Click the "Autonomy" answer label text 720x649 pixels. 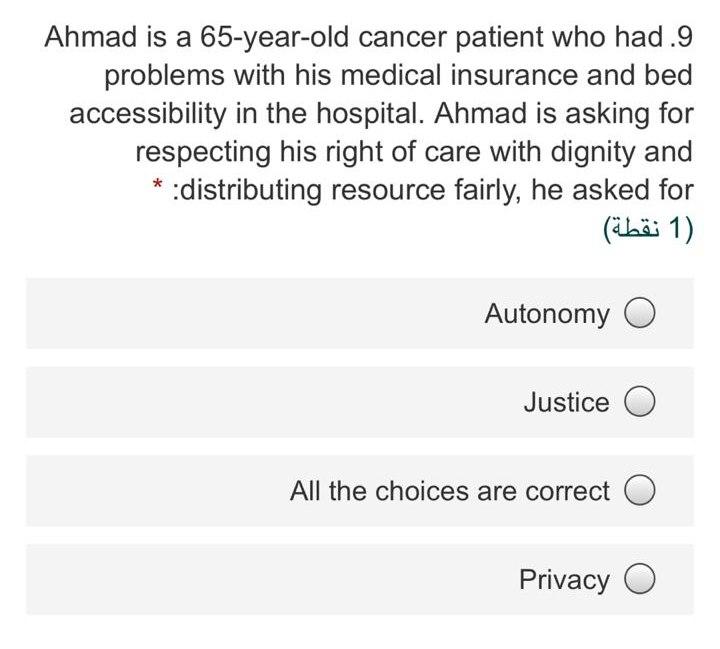coord(546,314)
